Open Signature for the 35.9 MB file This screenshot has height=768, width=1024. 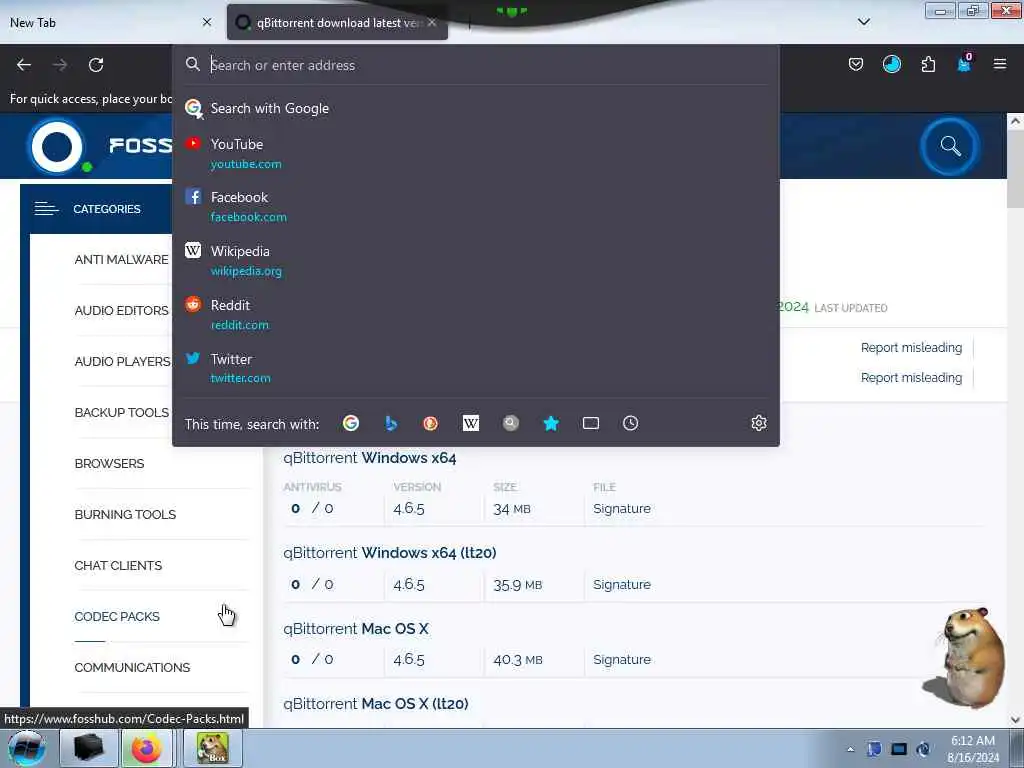pyautogui.click(x=622, y=584)
